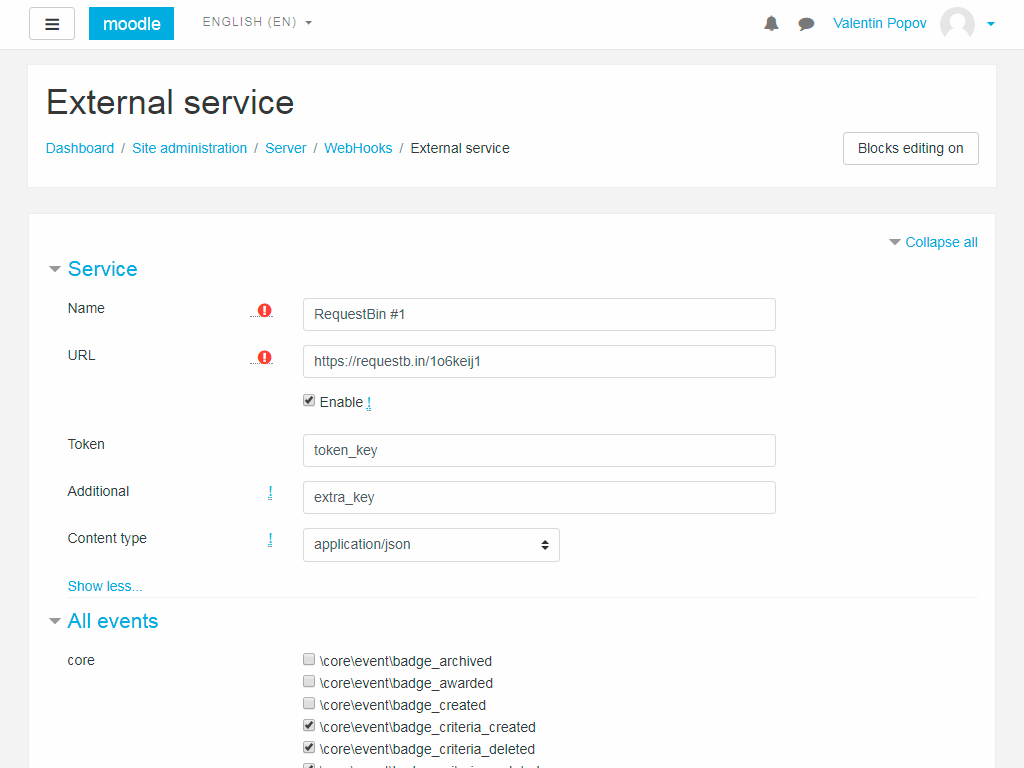Click the notifications bell icon
Viewport: 1024px width, 768px height.
(771, 24)
